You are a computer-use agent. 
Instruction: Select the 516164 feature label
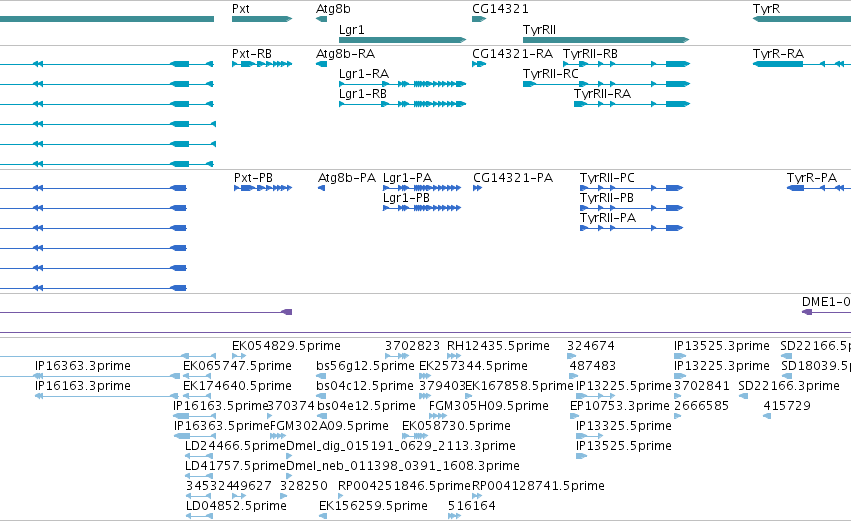tap(472, 506)
